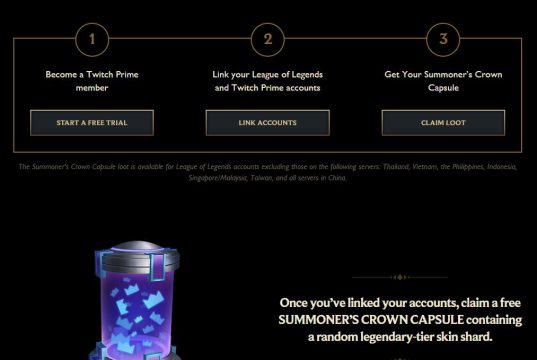Open the Summoner's Crown Capsule image
This screenshot has height=360, width=537.
136,300
